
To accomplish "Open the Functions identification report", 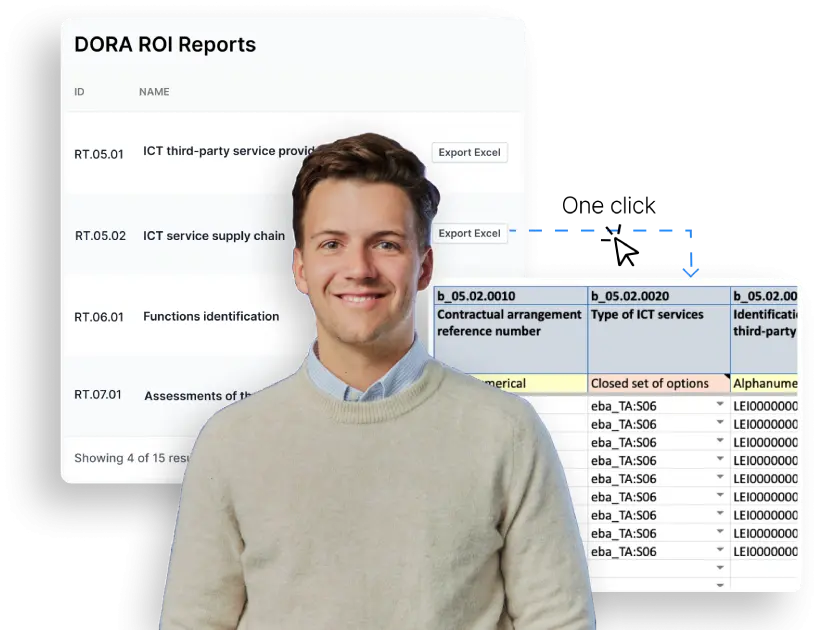I will tap(211, 316).
